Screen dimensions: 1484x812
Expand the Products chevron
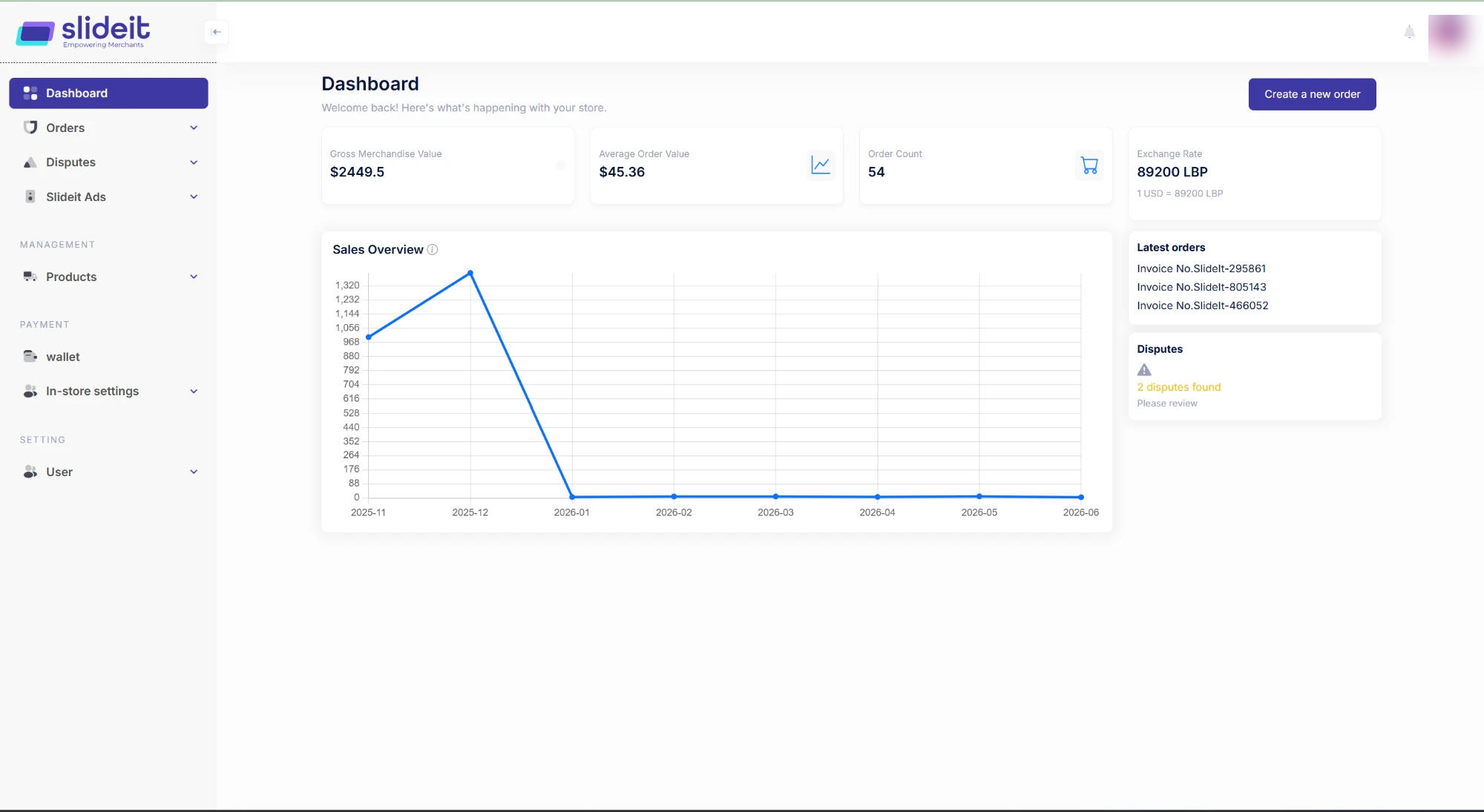[194, 277]
